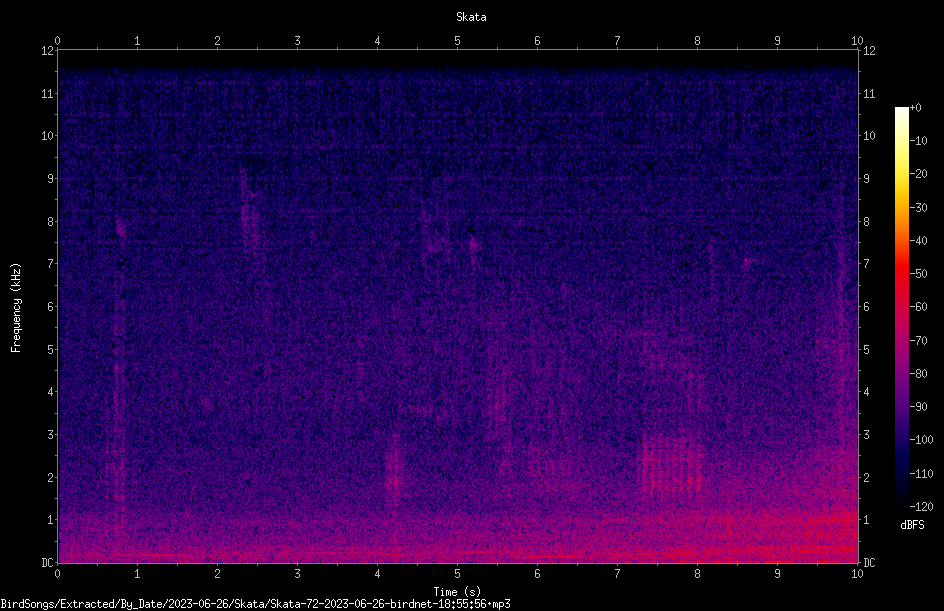
Task: Click the "DC" label on the left frequency axis
Action: pos(48,563)
